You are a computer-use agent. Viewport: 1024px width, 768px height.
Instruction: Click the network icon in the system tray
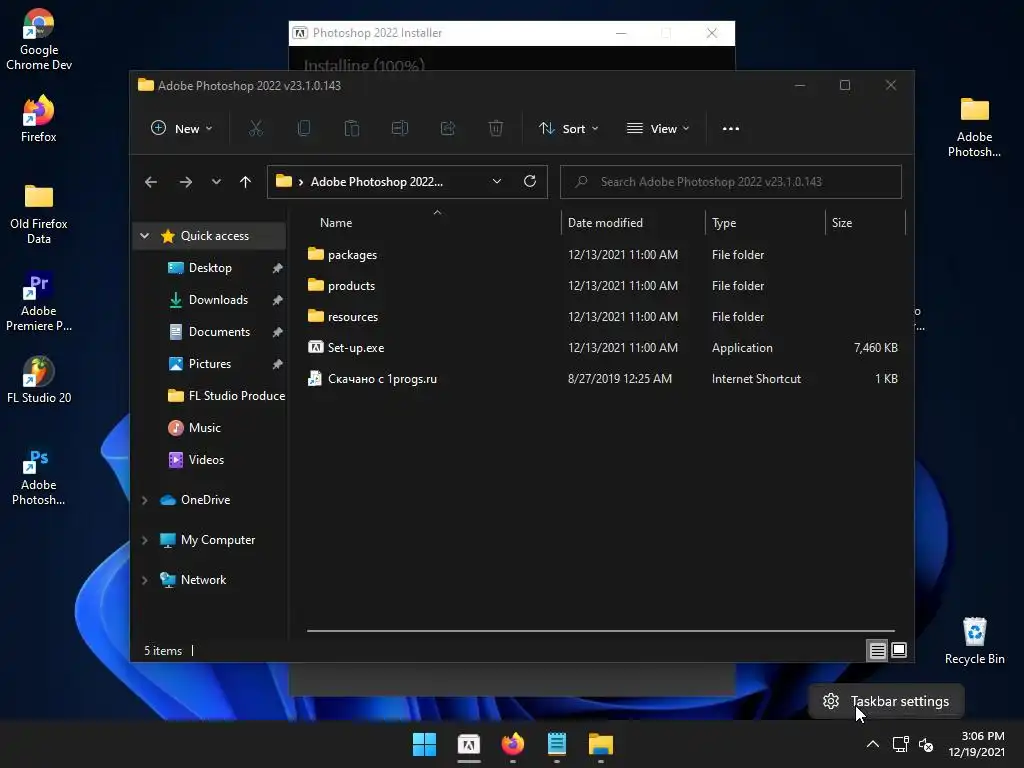tap(901, 744)
